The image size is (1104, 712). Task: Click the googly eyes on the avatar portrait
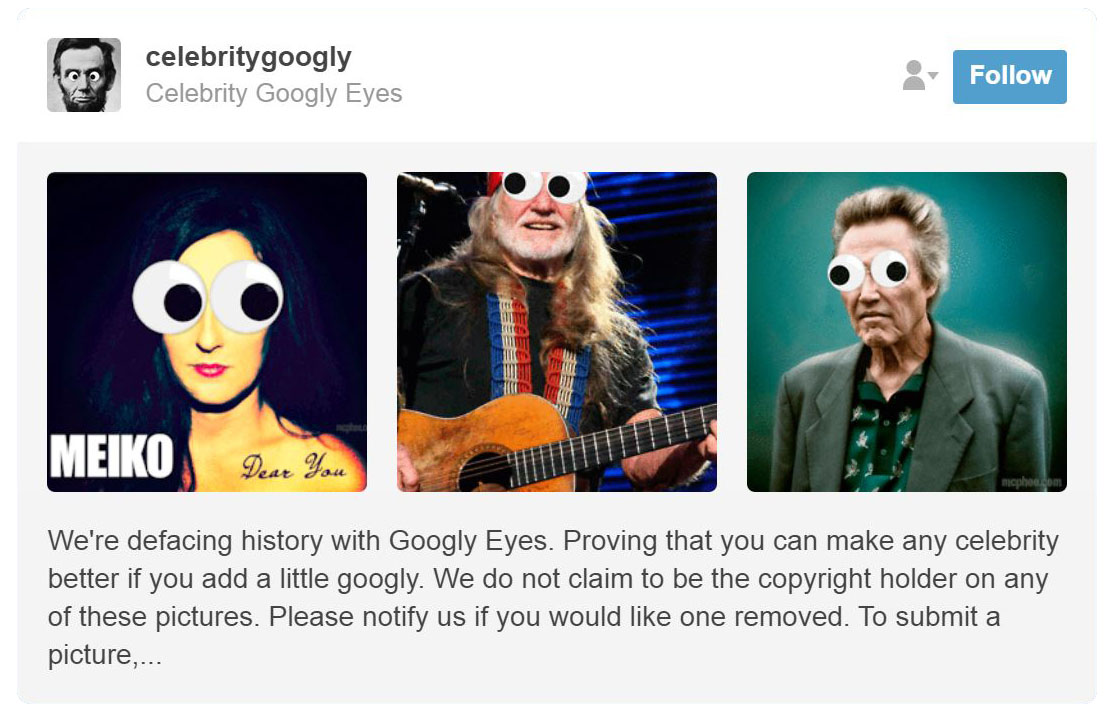click(x=83, y=73)
